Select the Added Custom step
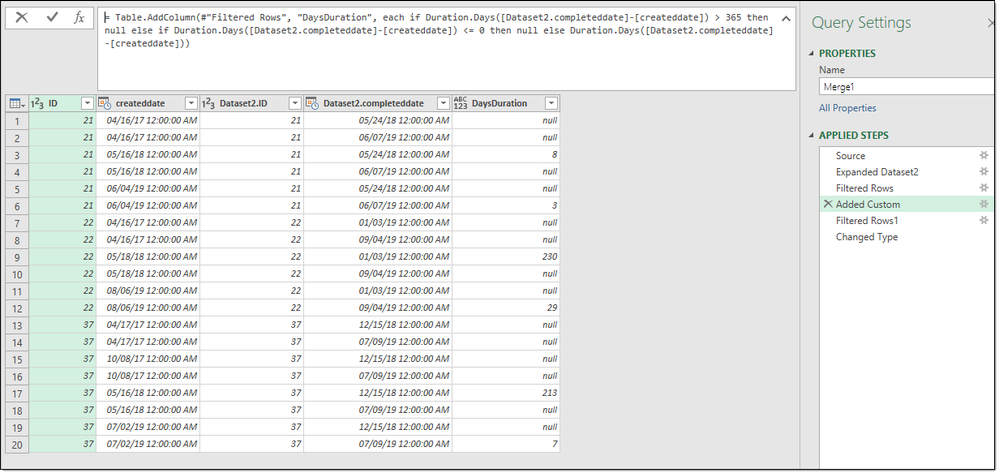This screenshot has height=474, width=999. (868, 205)
